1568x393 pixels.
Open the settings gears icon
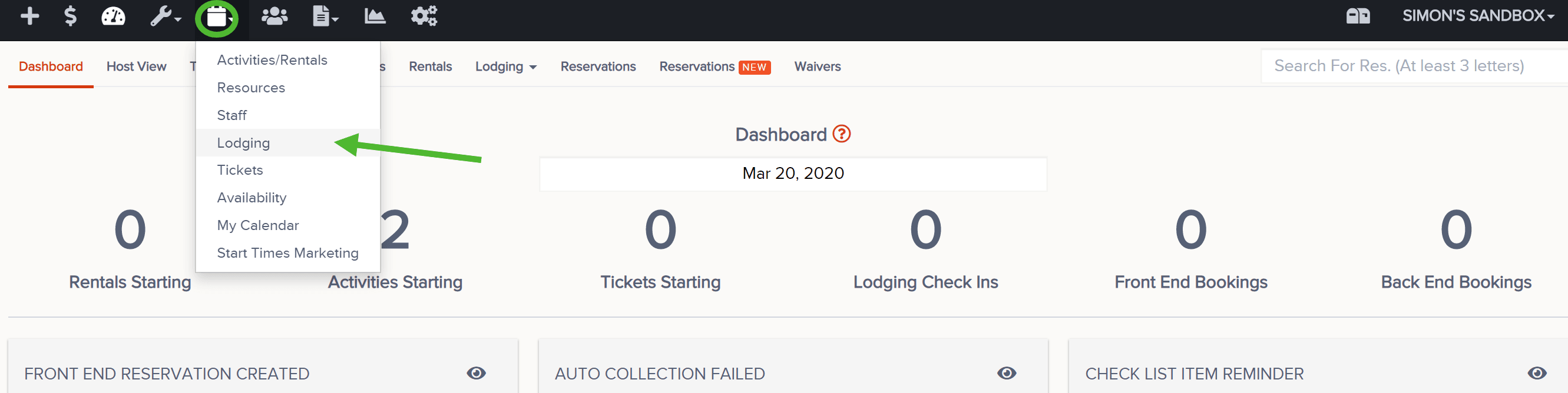[422, 16]
